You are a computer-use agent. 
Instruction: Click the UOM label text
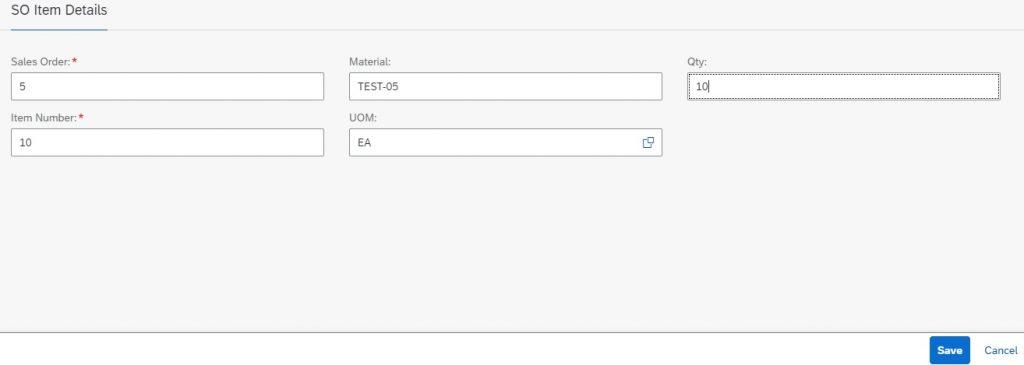[362, 118]
